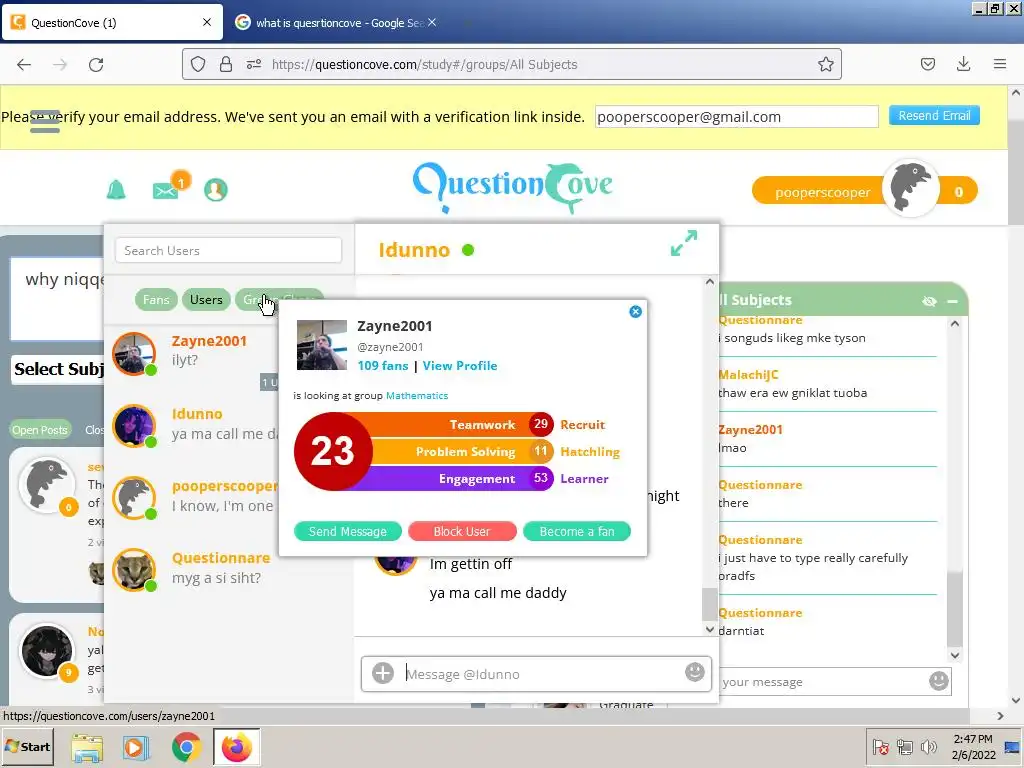The image size is (1024, 768).
Task: Click the Block User button
Action: (x=462, y=532)
